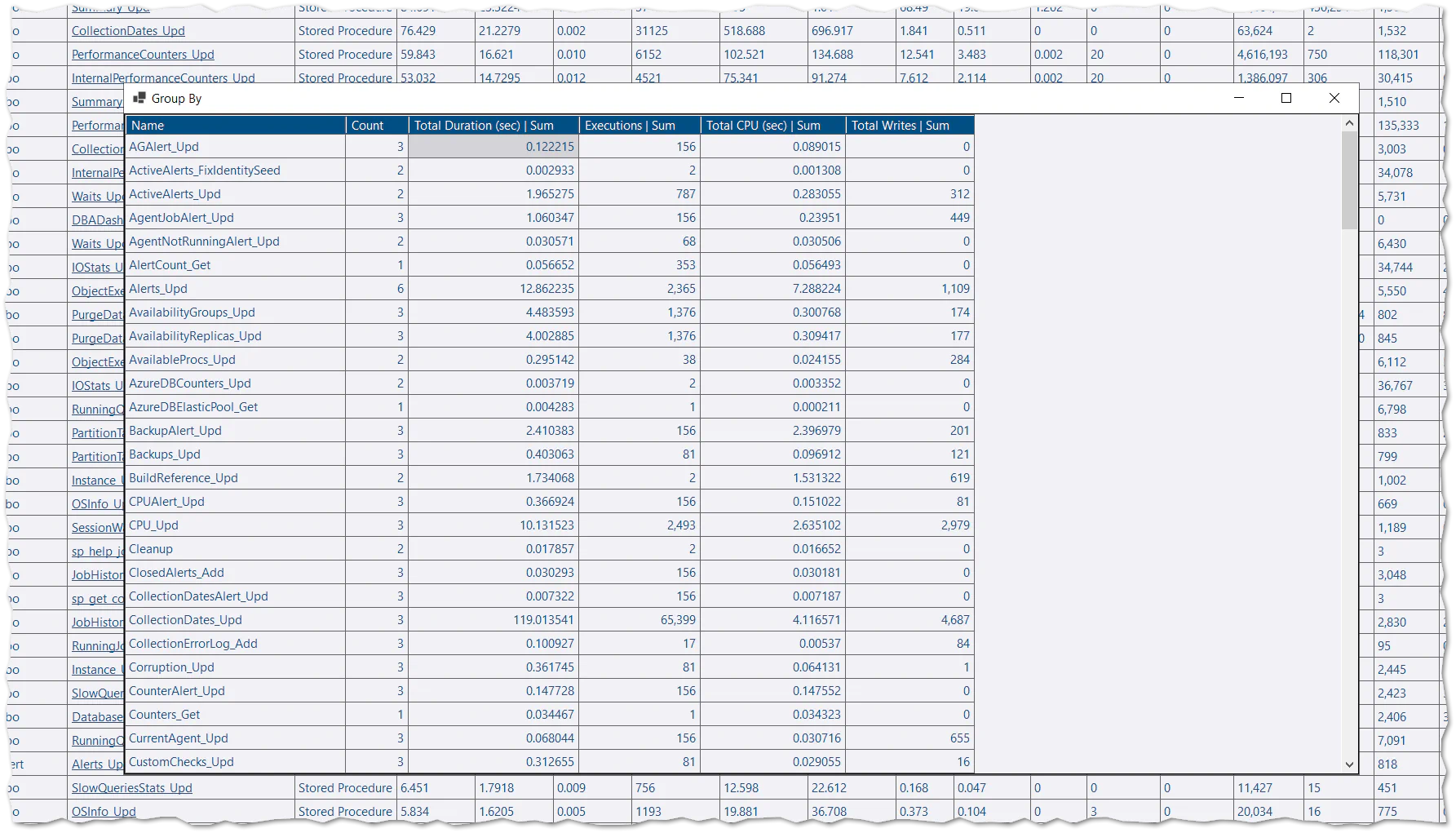Click the 4,687 total writes cell

click(909, 620)
